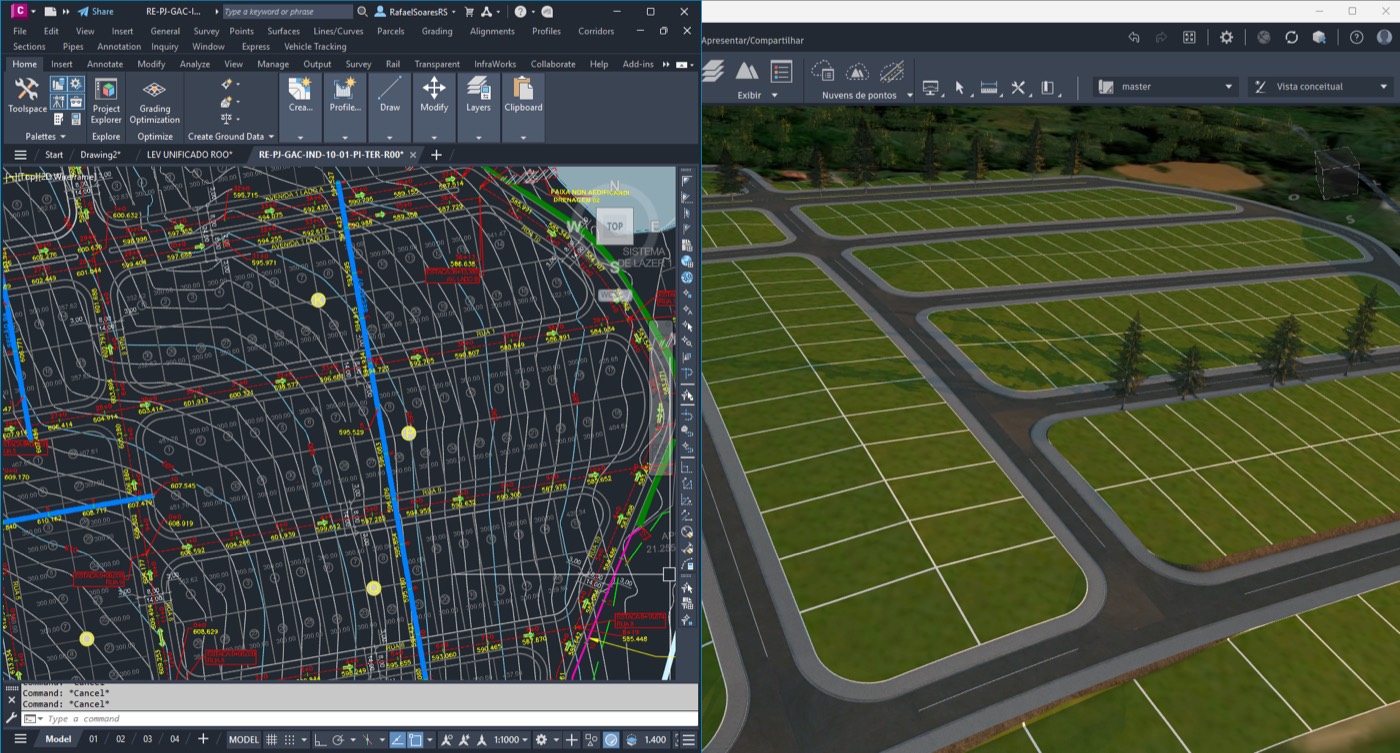Open Project Explorer
Screen dimensions: 1400x753
click(x=106, y=101)
